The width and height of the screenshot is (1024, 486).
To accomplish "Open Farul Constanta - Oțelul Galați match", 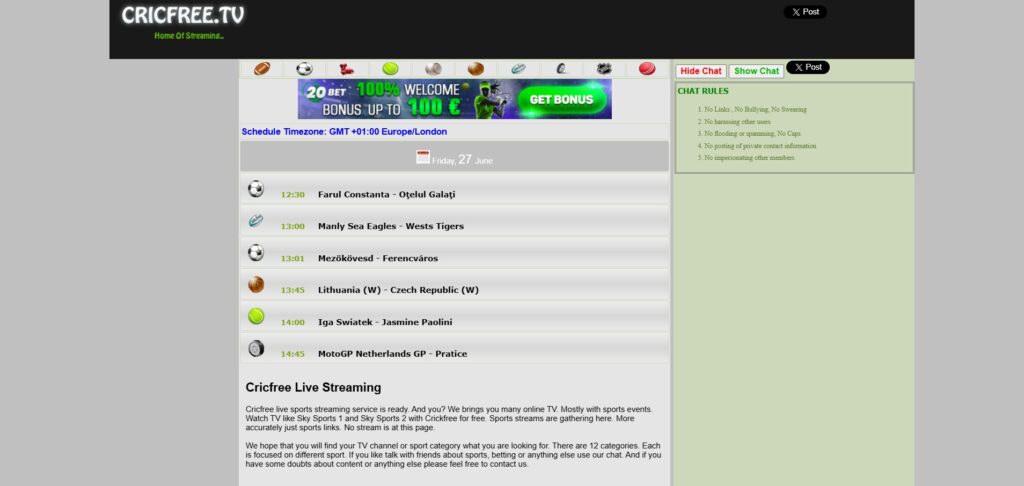I will tap(387, 194).
